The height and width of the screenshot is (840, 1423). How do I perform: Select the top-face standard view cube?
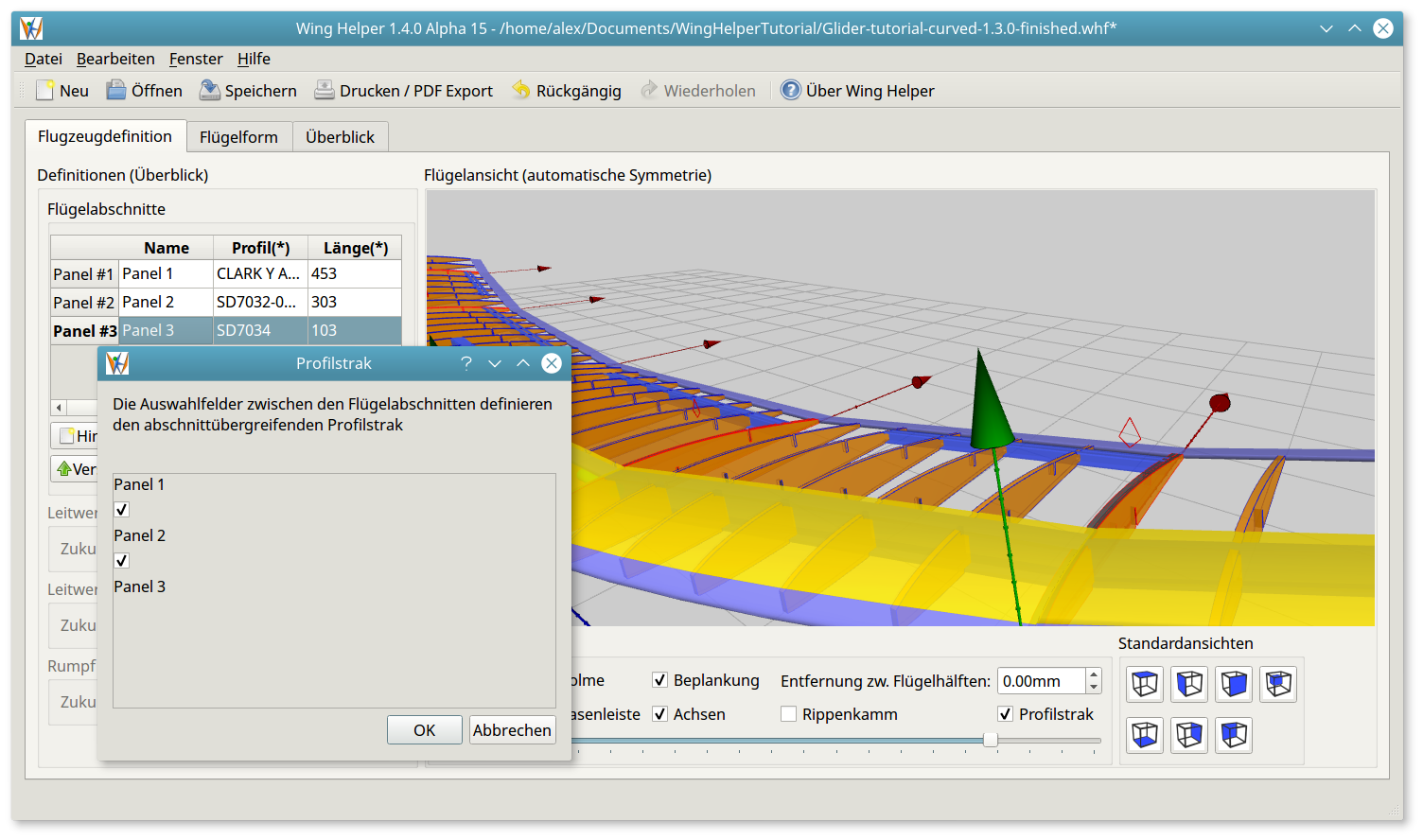[x=1145, y=684]
